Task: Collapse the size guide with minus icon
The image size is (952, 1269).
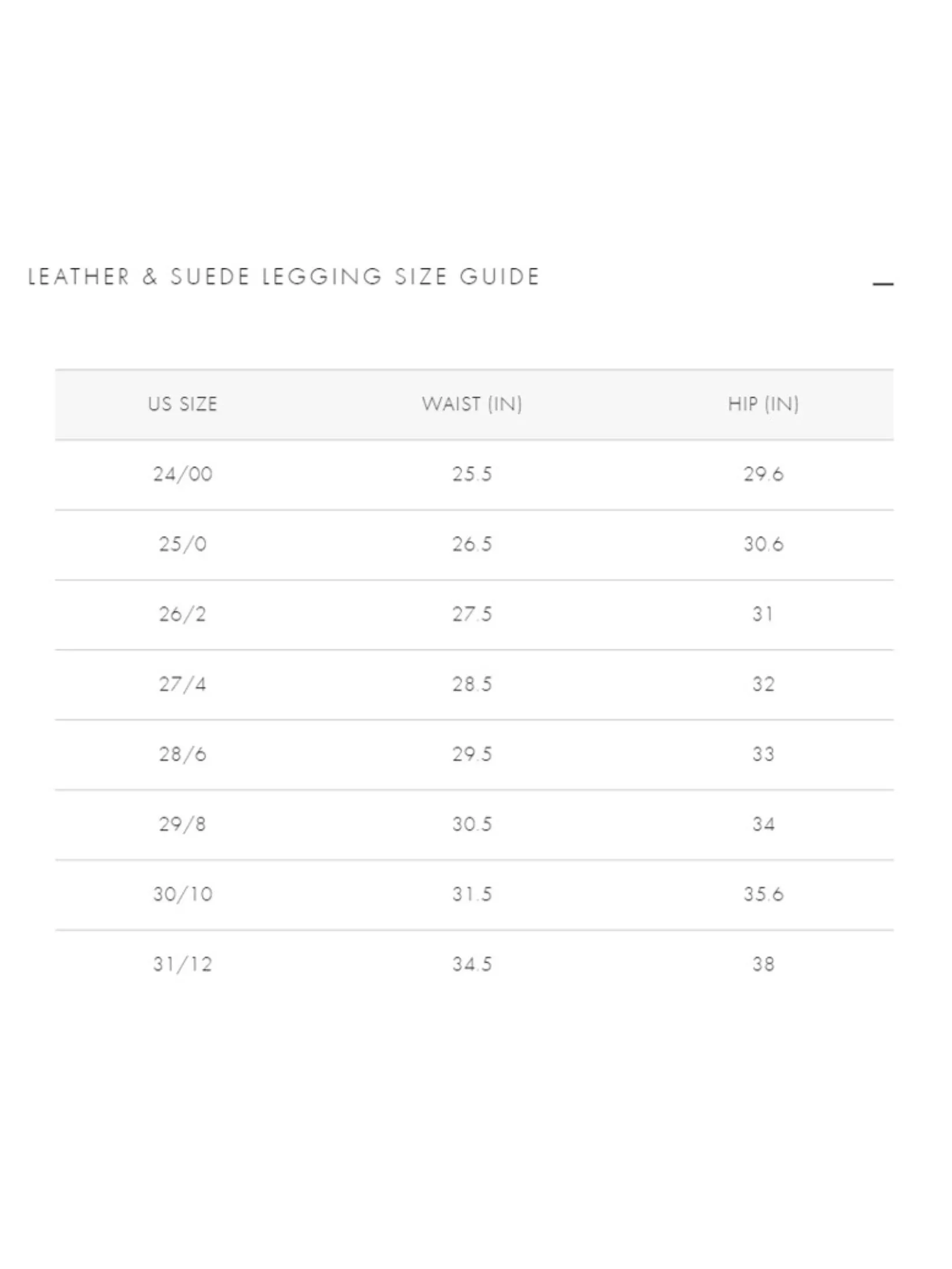Action: pyautogui.click(x=882, y=284)
